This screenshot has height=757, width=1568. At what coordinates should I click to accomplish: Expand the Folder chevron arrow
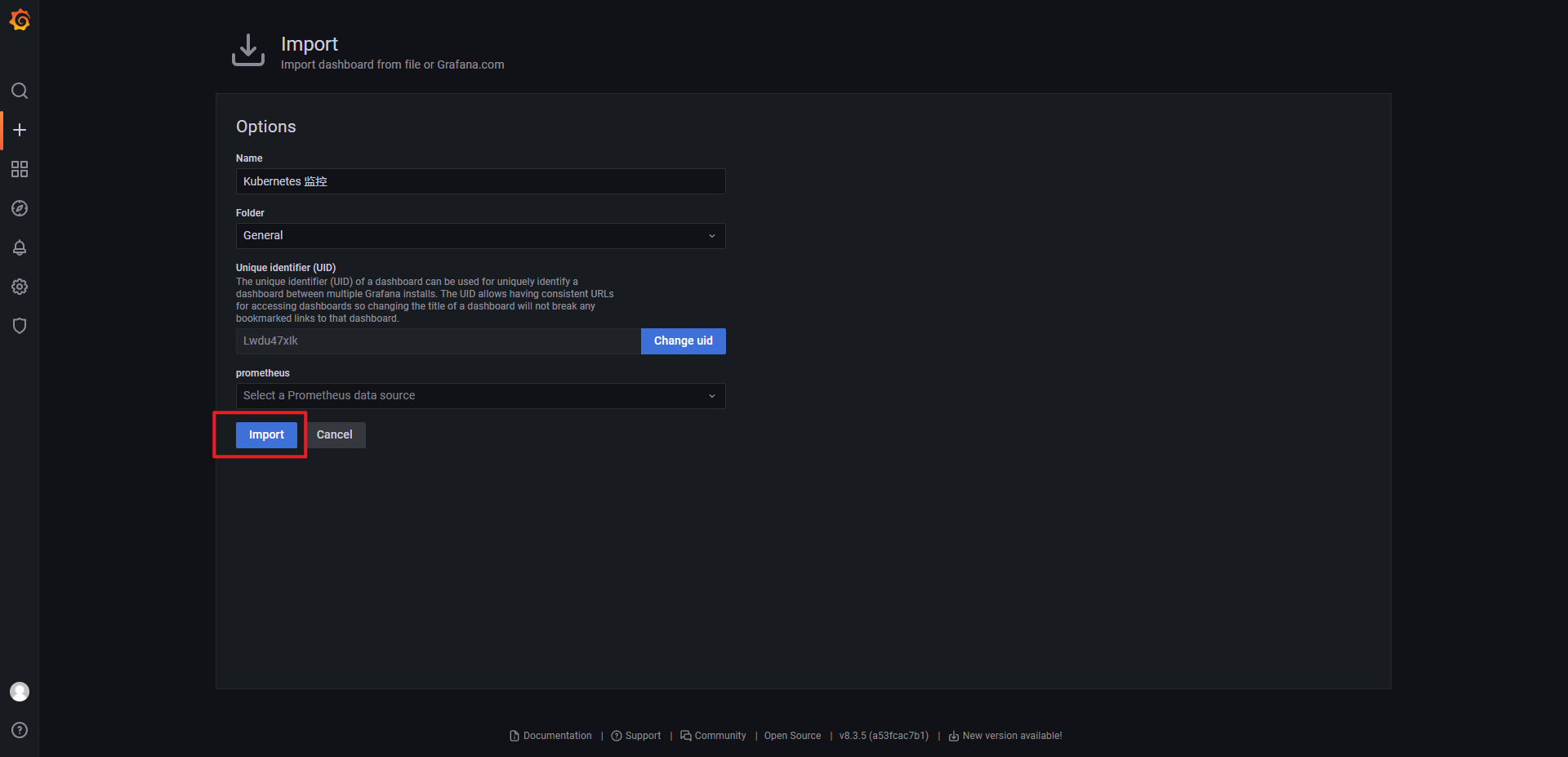click(x=712, y=236)
